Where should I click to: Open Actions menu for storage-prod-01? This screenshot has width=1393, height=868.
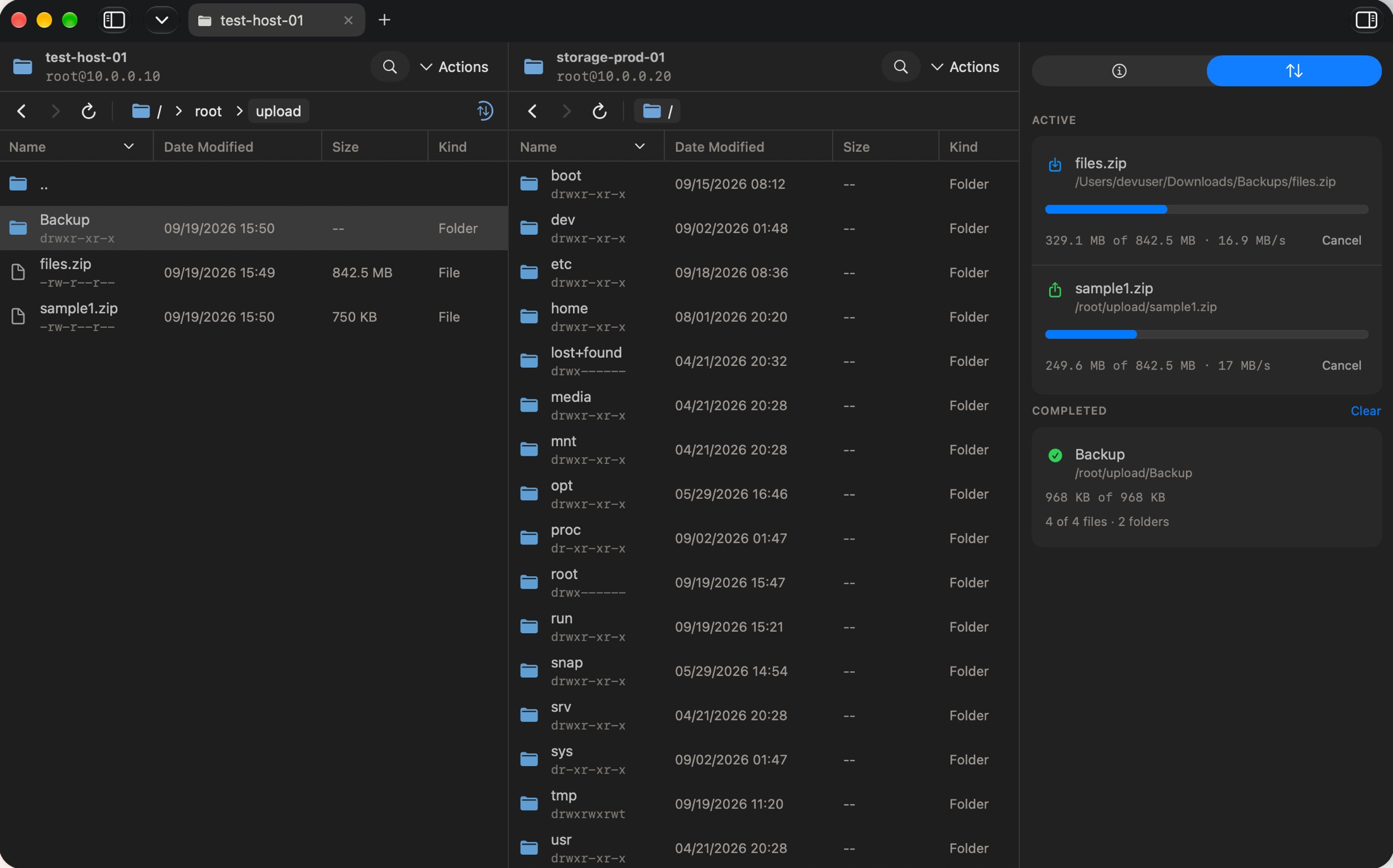pyautogui.click(x=966, y=66)
